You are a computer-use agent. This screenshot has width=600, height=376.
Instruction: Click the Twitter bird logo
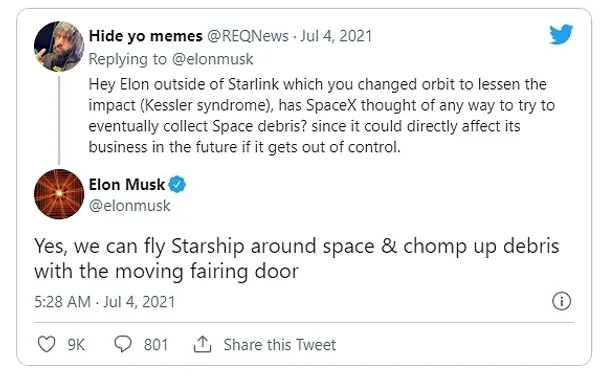[x=561, y=34]
